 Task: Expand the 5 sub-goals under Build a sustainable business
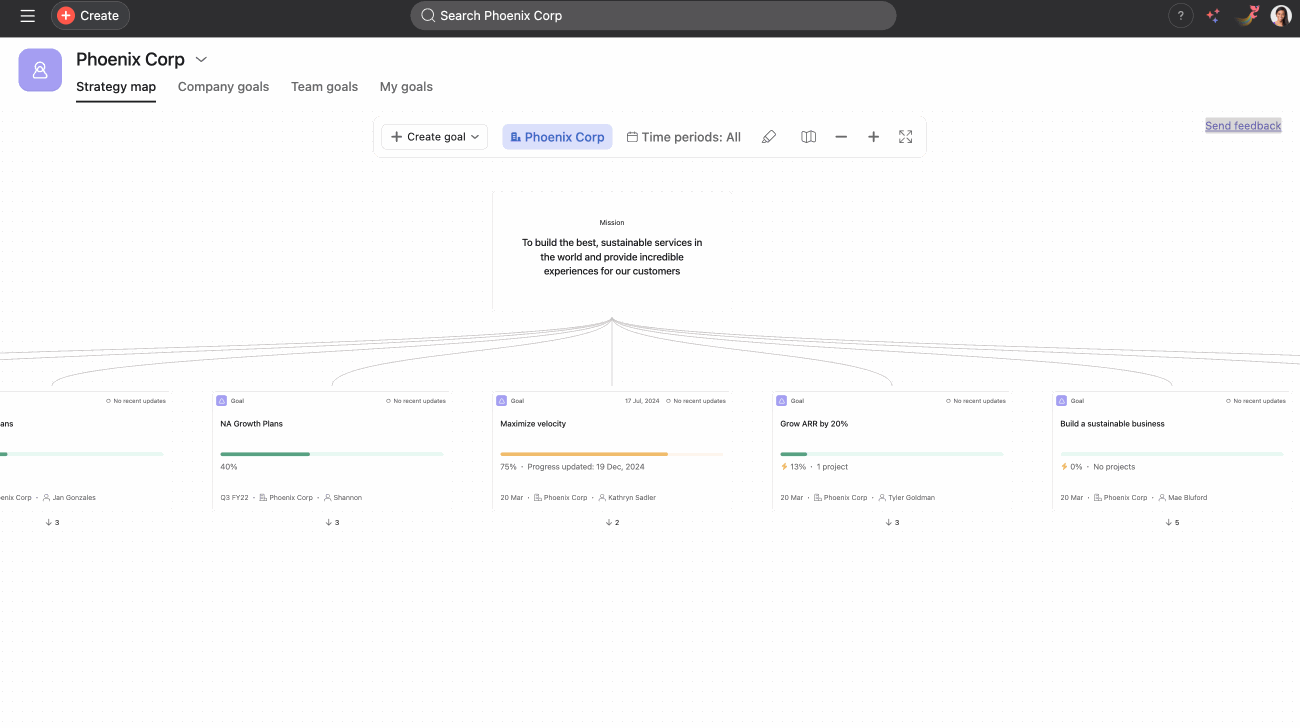(1171, 522)
